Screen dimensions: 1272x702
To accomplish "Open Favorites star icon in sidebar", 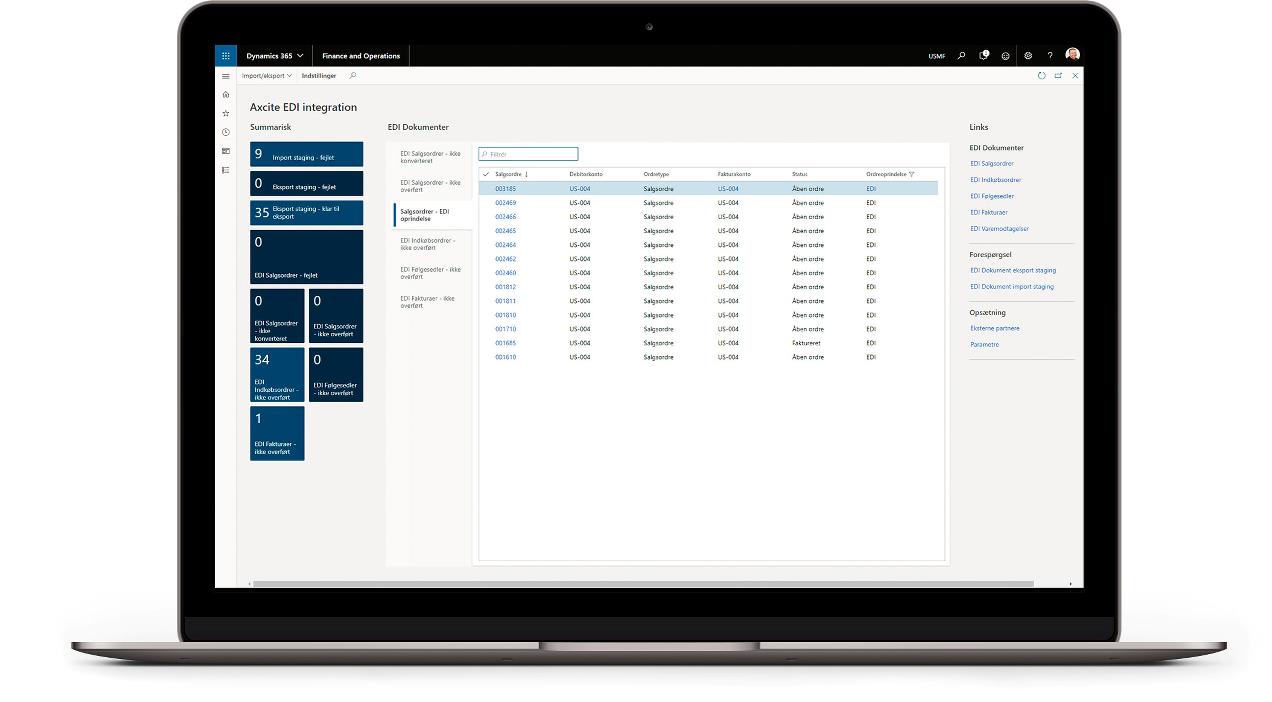I will click(226, 114).
